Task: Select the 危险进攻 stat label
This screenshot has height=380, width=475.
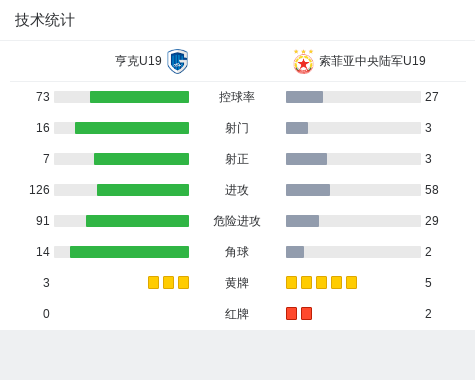Action: point(237,221)
